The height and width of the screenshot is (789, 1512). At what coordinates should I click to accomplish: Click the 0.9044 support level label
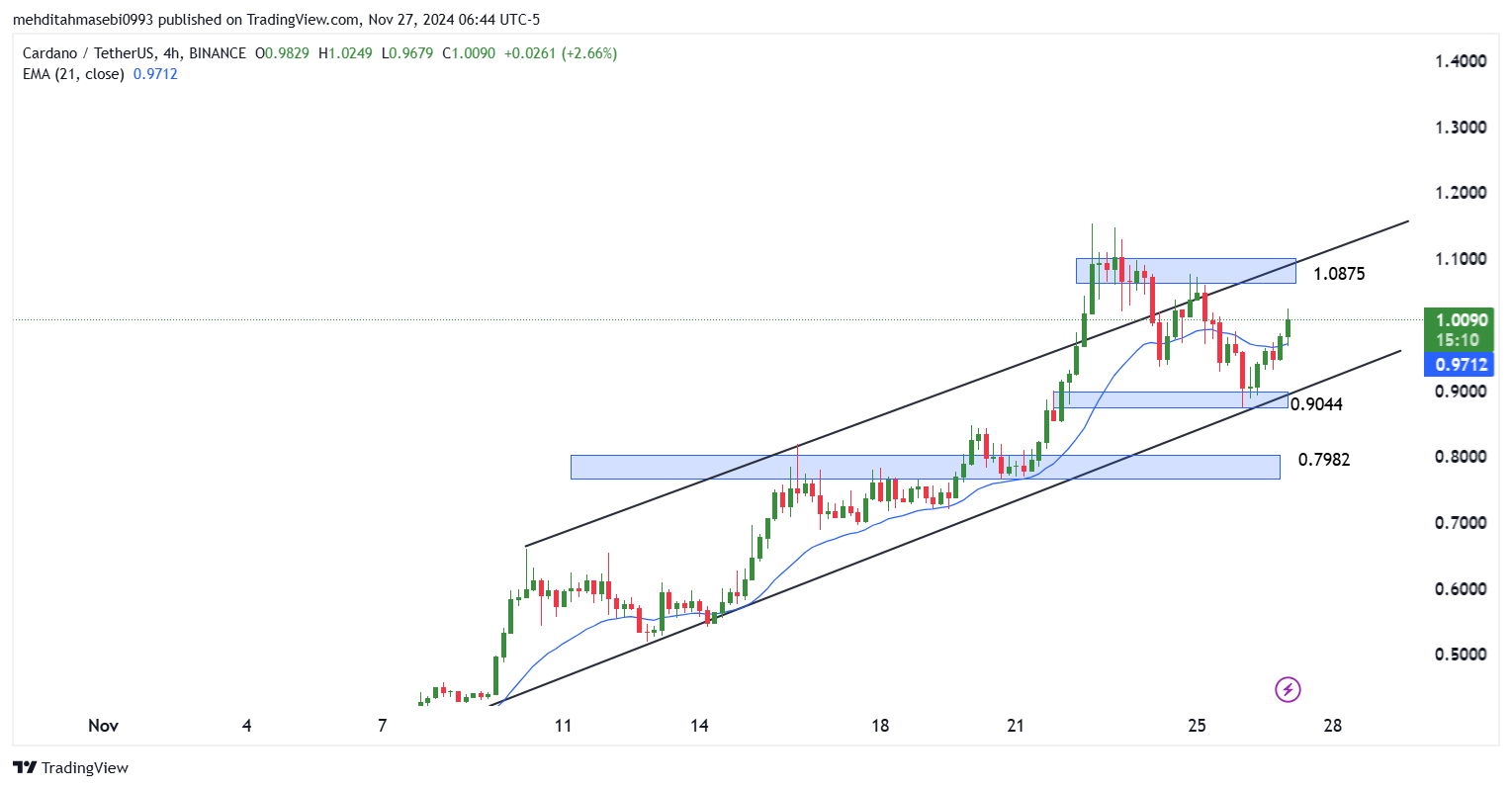(x=1317, y=403)
